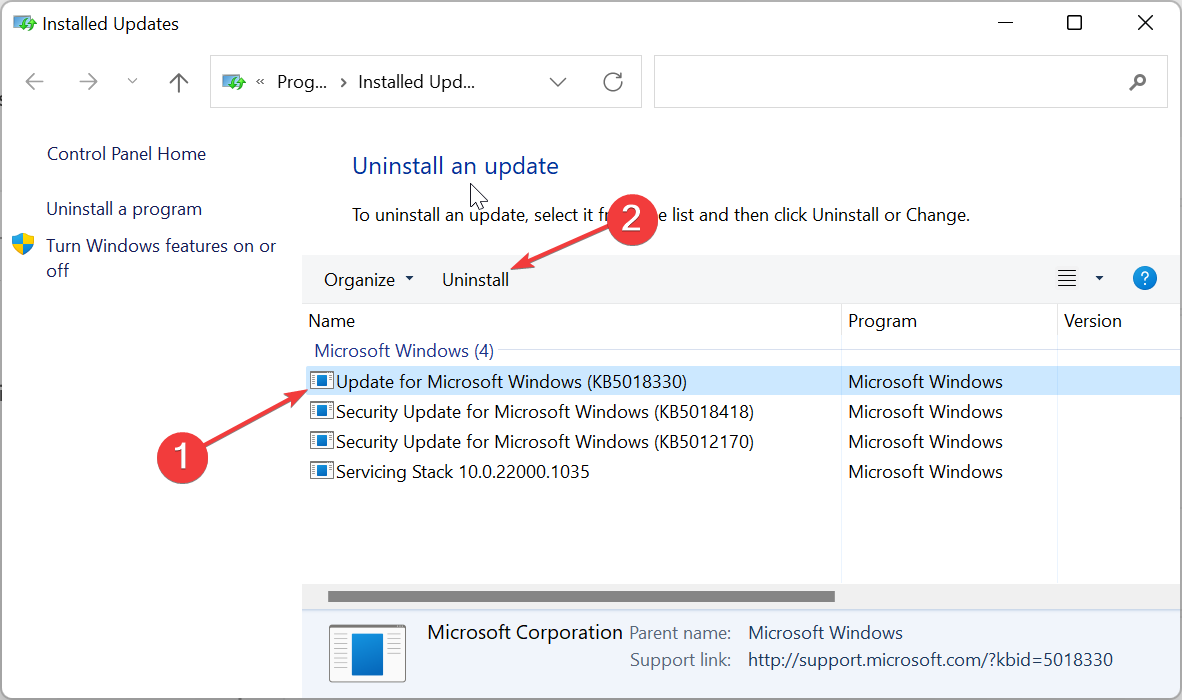Viewport: 1182px width, 700px height.
Task: Click the Installed Updates title bar icon
Action: (24, 23)
